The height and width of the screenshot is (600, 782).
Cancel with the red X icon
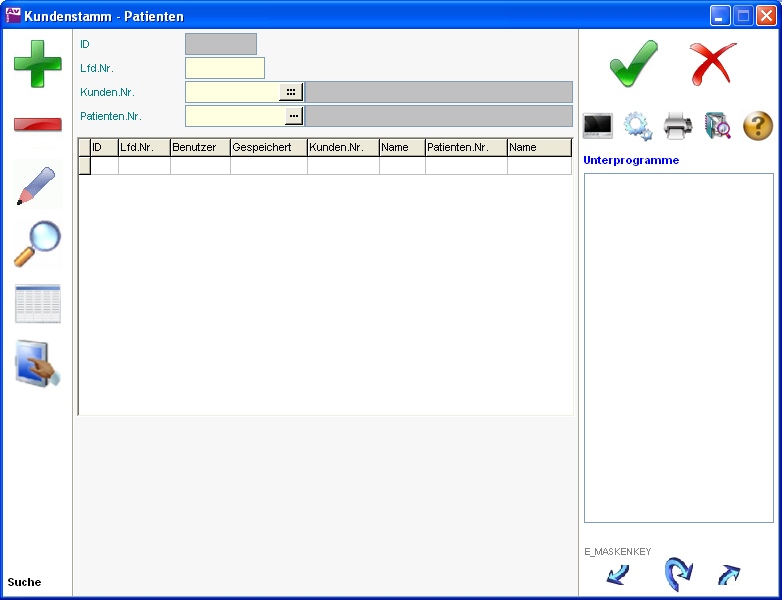[x=712, y=64]
